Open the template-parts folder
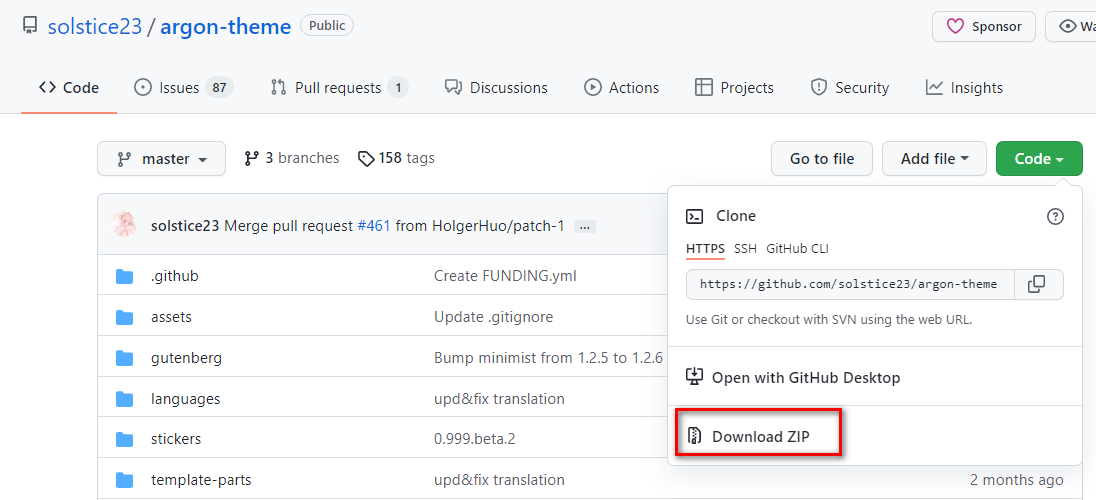Screen dimensions: 1096x500 point(201,480)
